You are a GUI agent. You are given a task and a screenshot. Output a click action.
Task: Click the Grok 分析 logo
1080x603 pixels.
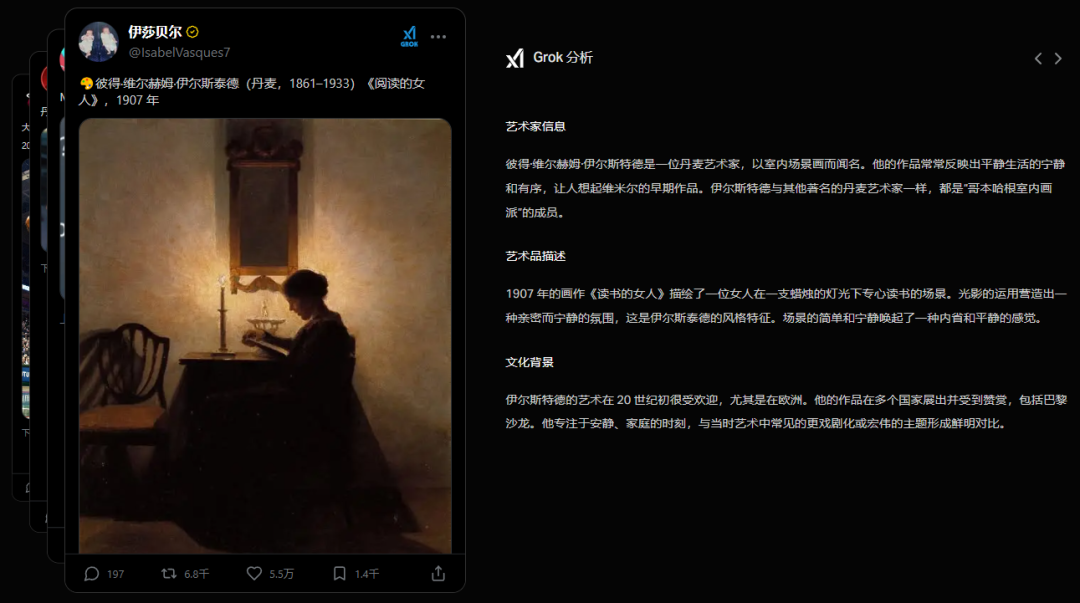tap(515, 59)
